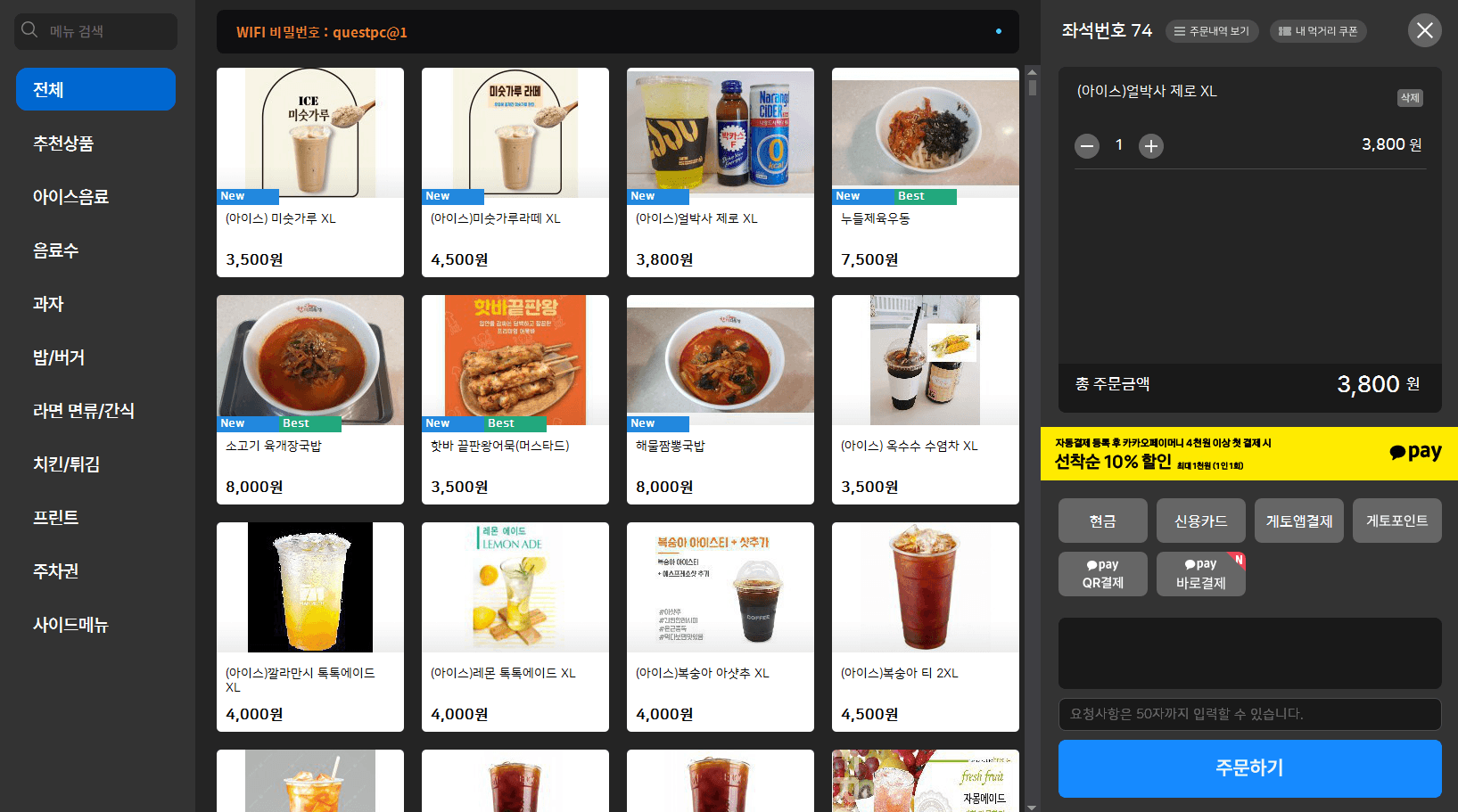Select (아이스)레몬 톡톡에이드 XL card
Viewport: 1458px width, 812px height.
click(x=515, y=627)
